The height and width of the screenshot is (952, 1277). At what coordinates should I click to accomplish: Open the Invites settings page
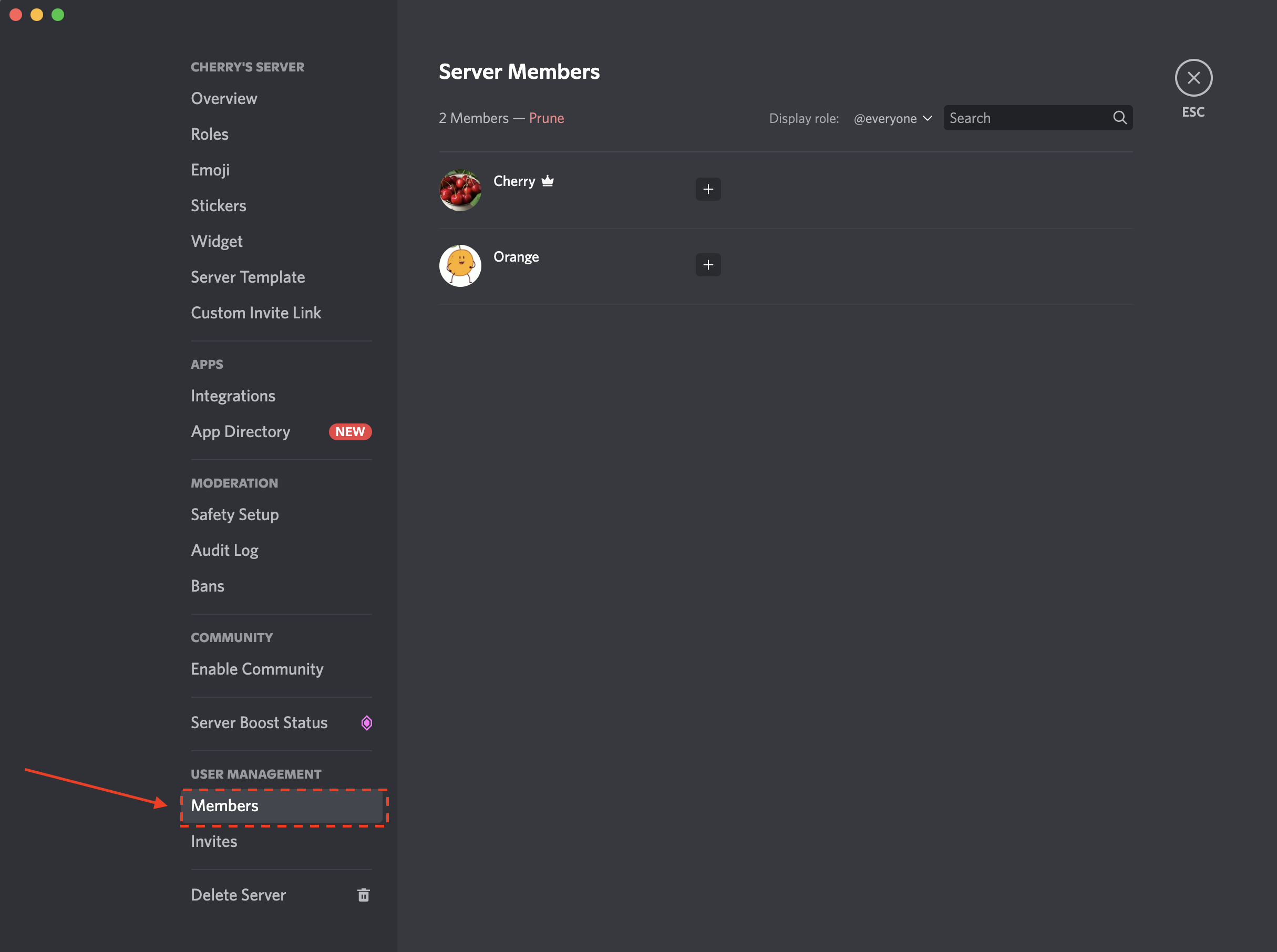pos(214,841)
